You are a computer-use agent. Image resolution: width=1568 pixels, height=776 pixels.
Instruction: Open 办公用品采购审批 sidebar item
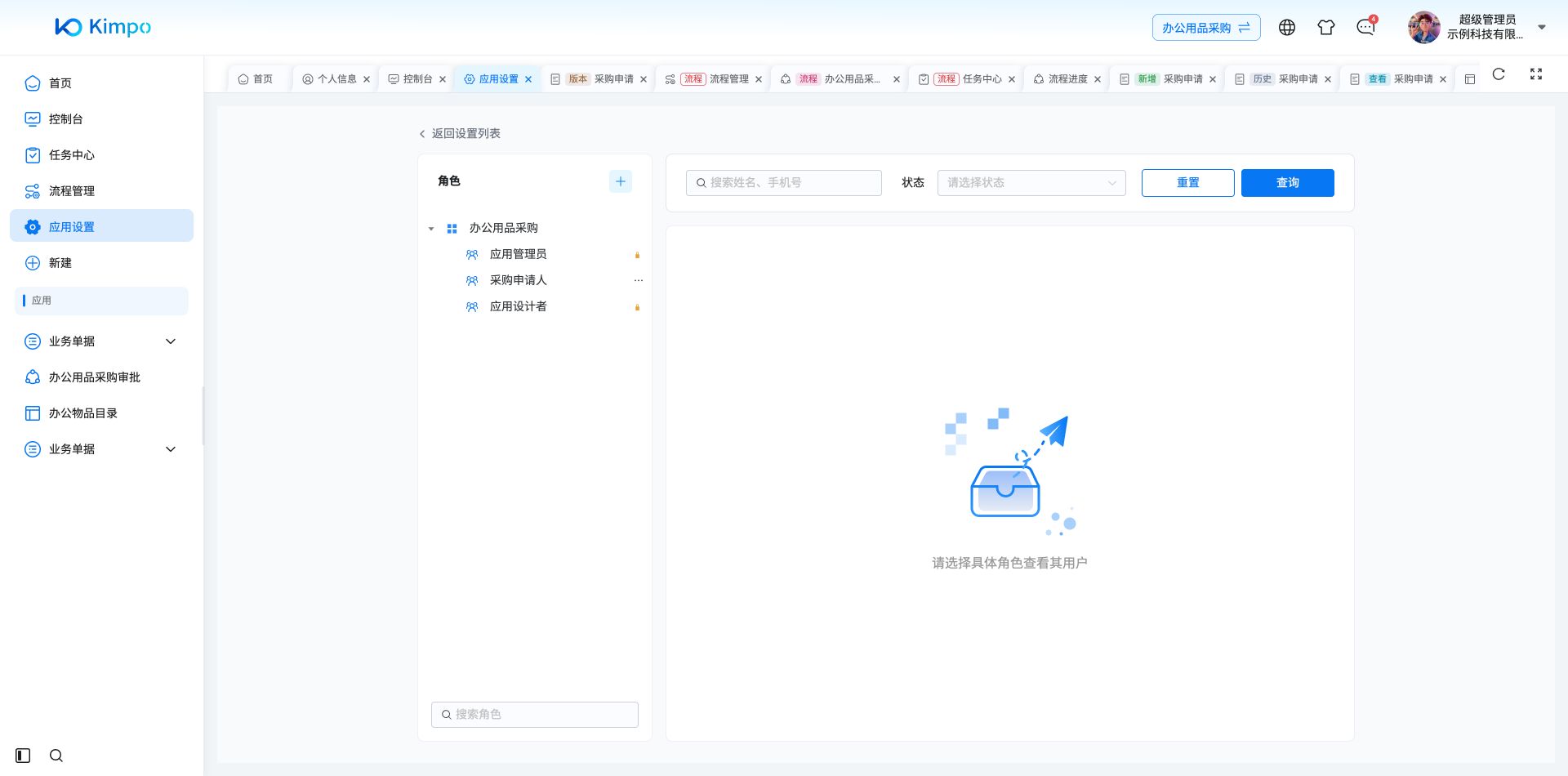[x=101, y=377]
